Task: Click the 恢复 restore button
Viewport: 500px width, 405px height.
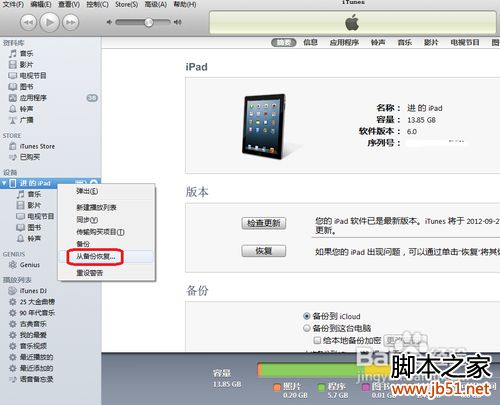Action: coord(263,251)
